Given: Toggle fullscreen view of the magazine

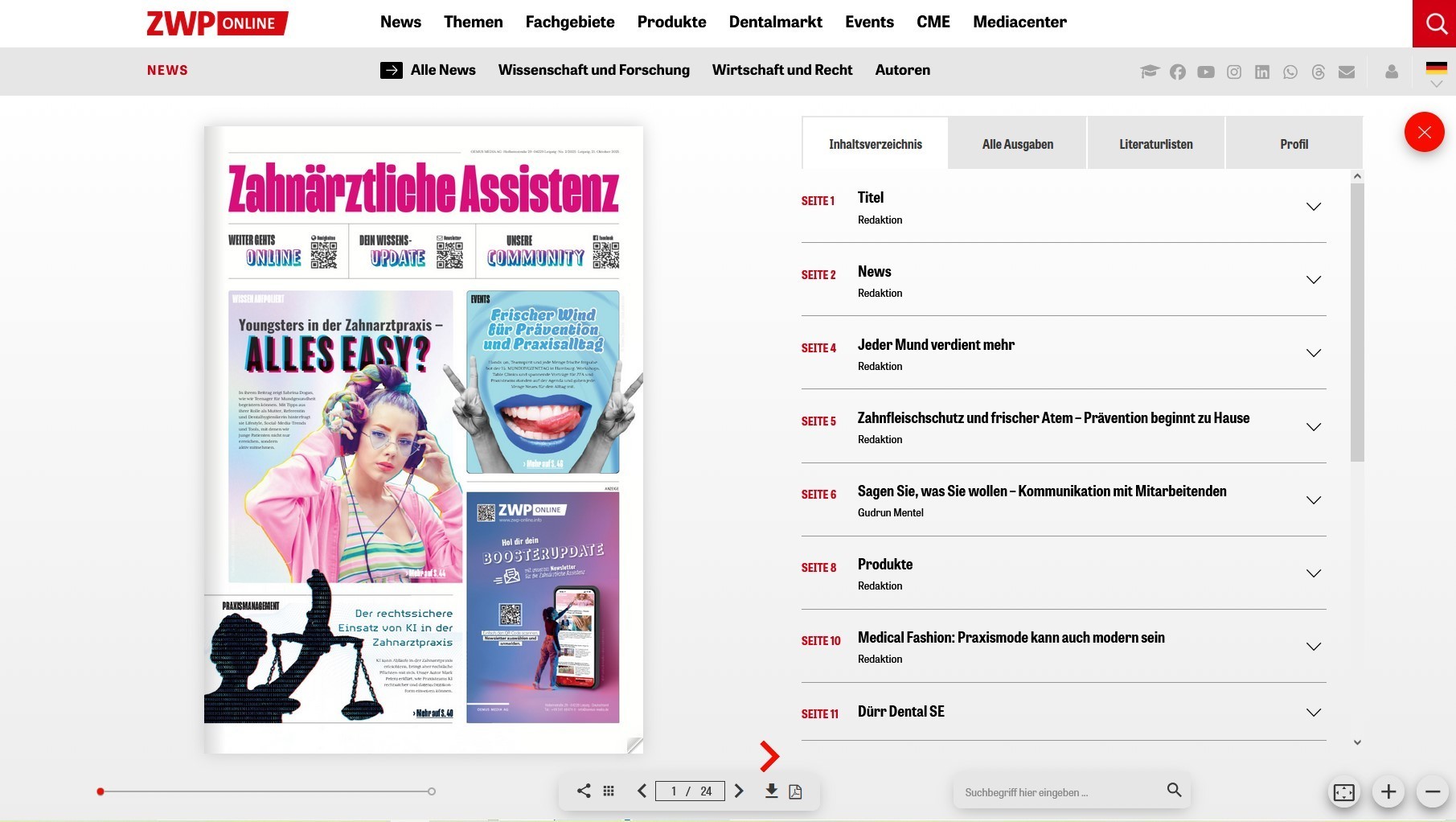Looking at the screenshot, I should pos(1343,792).
